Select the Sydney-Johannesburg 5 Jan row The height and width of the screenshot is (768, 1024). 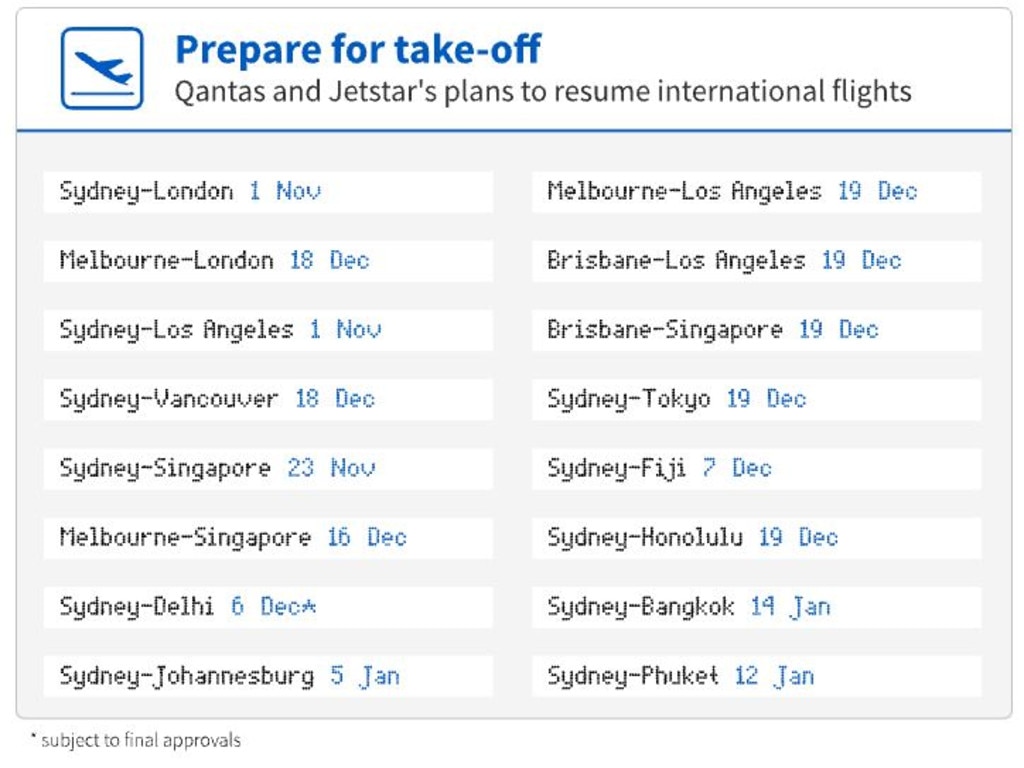268,677
